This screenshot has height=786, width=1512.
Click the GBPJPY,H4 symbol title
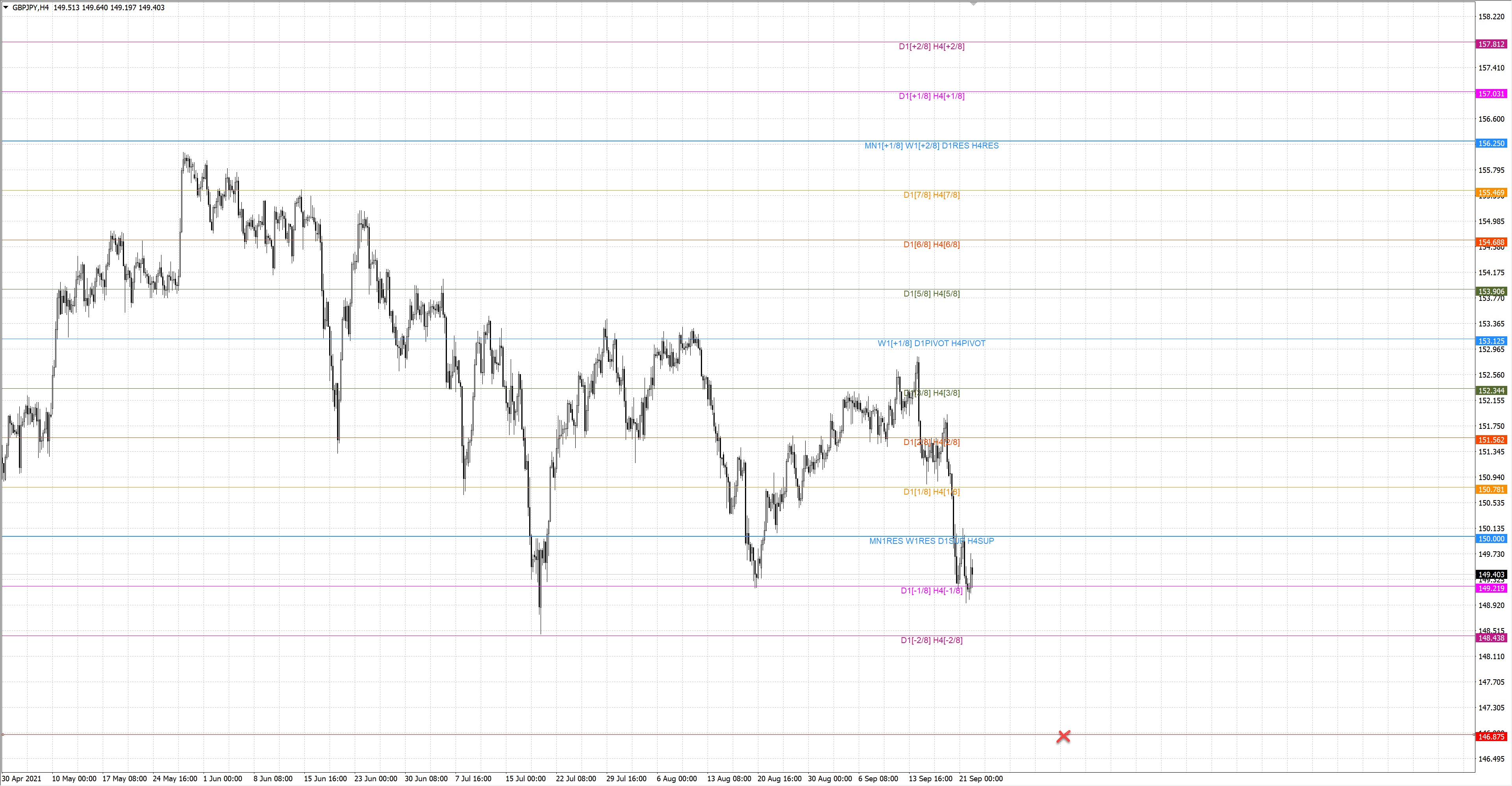[x=30, y=7]
